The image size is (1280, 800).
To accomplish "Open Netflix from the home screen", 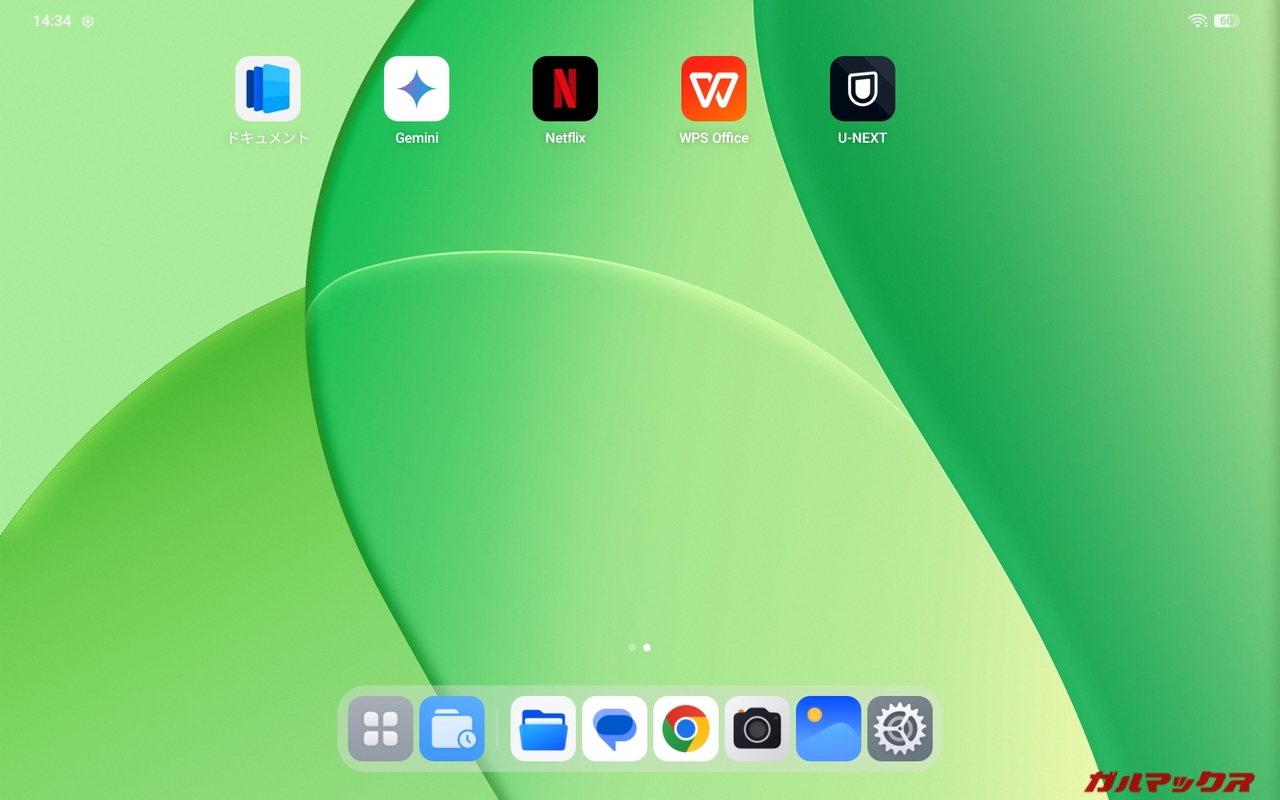I will coord(565,89).
